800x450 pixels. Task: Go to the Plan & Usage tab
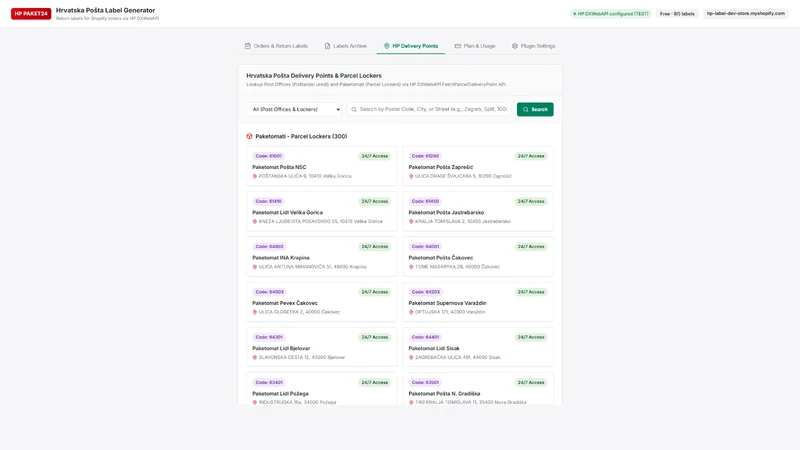pyautogui.click(x=475, y=46)
